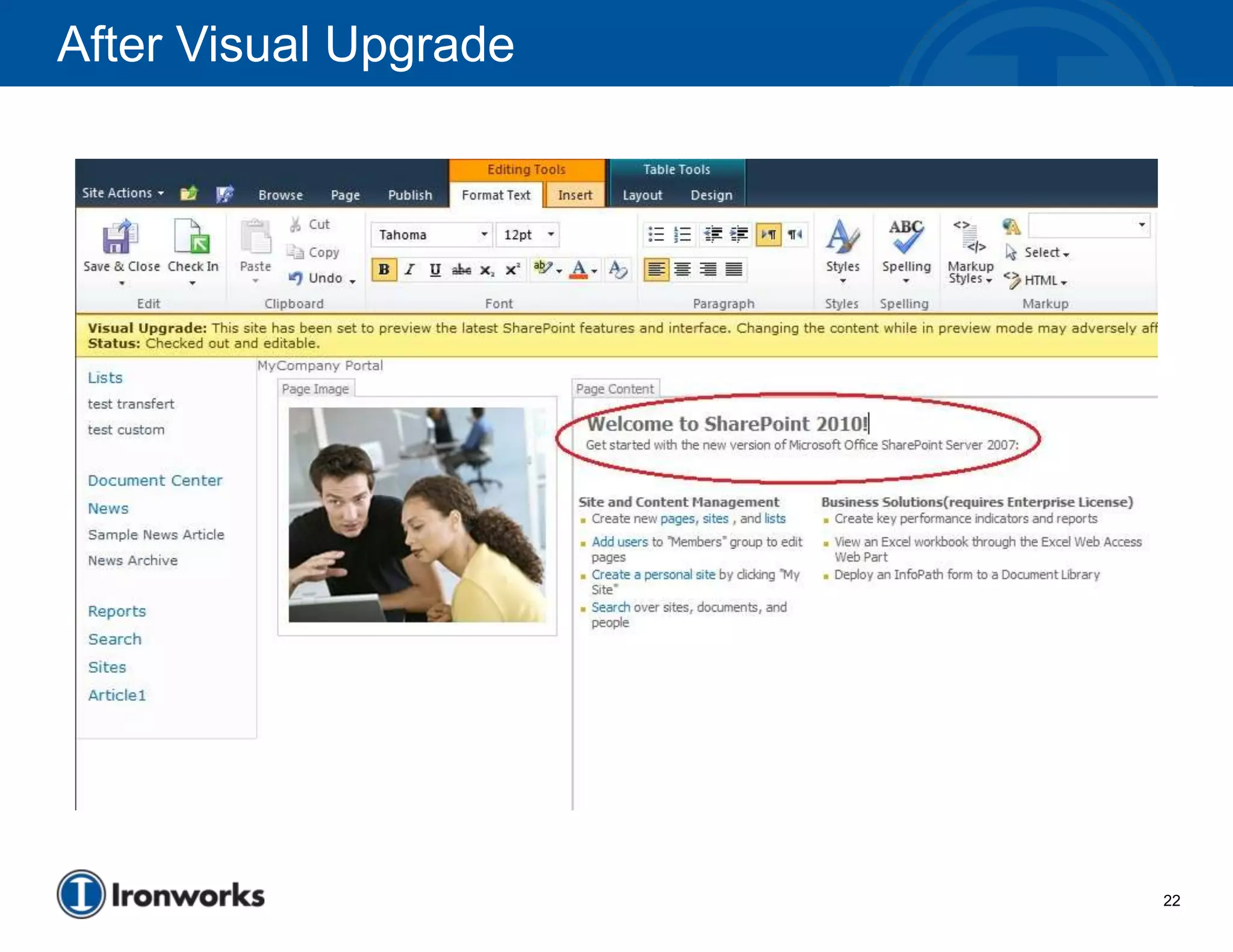Toggle bold formatting button
This screenshot has height=952, width=1233.
pyautogui.click(x=384, y=270)
